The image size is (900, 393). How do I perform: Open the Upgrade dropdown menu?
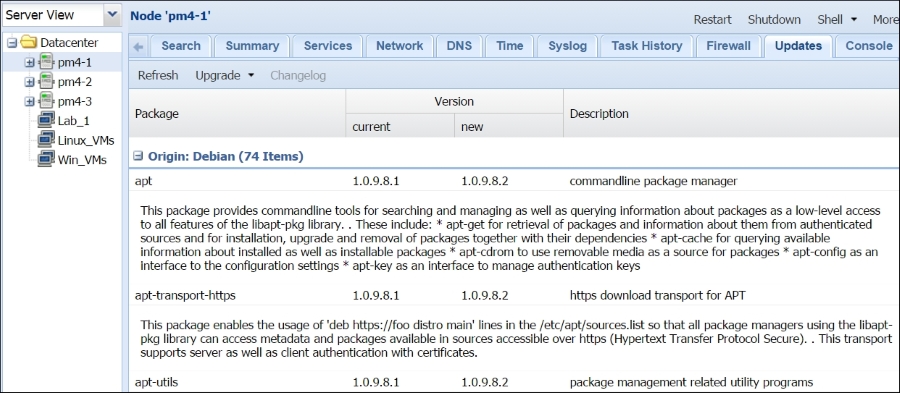coord(224,75)
